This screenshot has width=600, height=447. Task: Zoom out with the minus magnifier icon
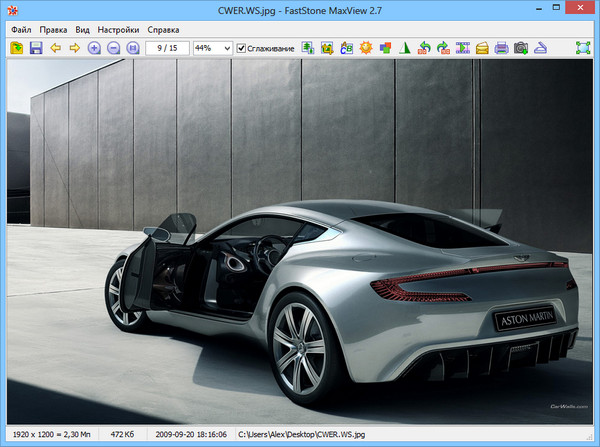click(x=114, y=48)
